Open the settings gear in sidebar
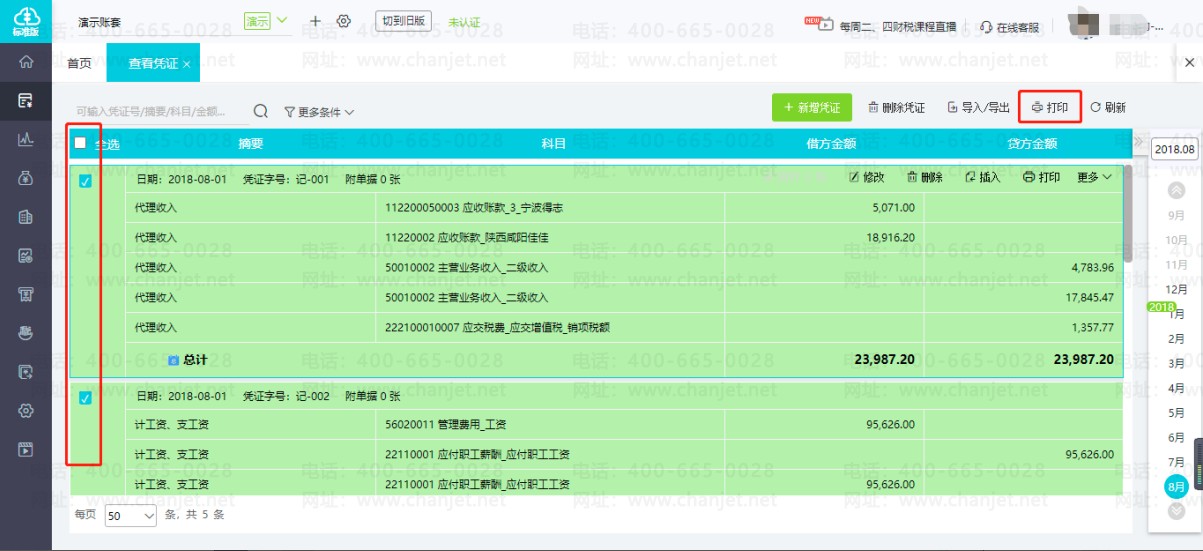 tap(26, 410)
